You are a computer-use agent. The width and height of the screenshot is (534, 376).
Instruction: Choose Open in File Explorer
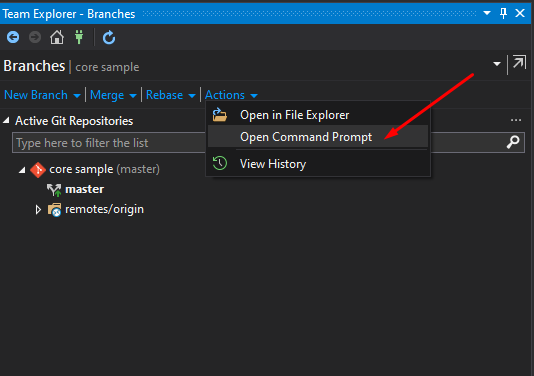[318, 115]
